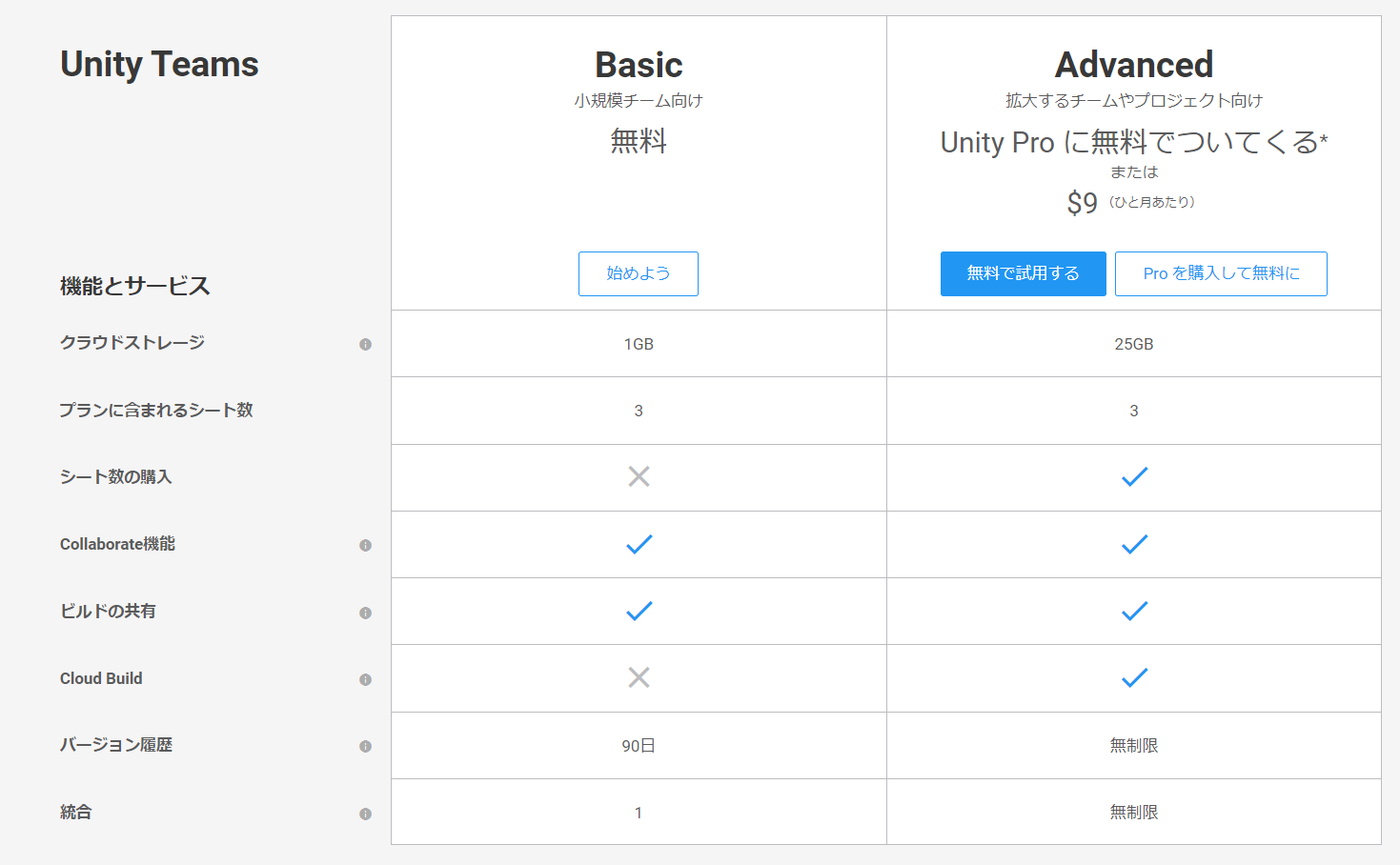This screenshot has height=865, width=1400.
Task: Click Basic check mark for ビルドの共有
Action: pyautogui.click(x=639, y=611)
